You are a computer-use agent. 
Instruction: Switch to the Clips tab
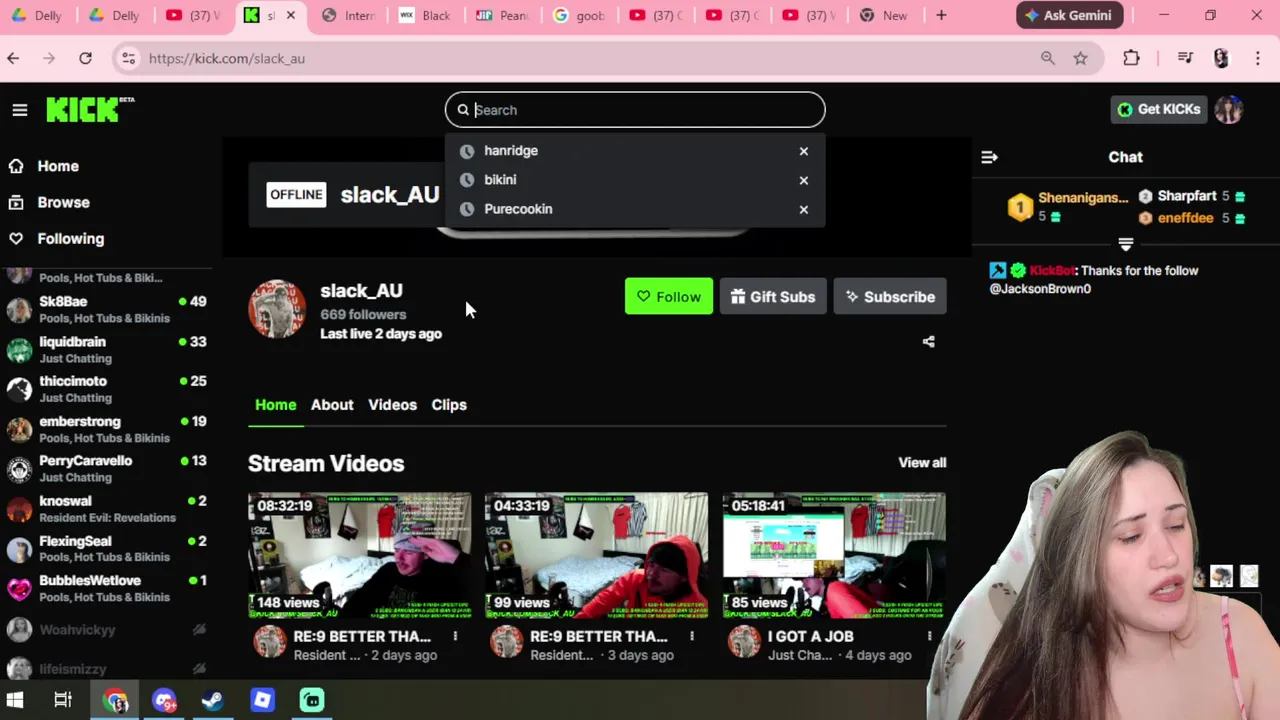[x=449, y=405]
